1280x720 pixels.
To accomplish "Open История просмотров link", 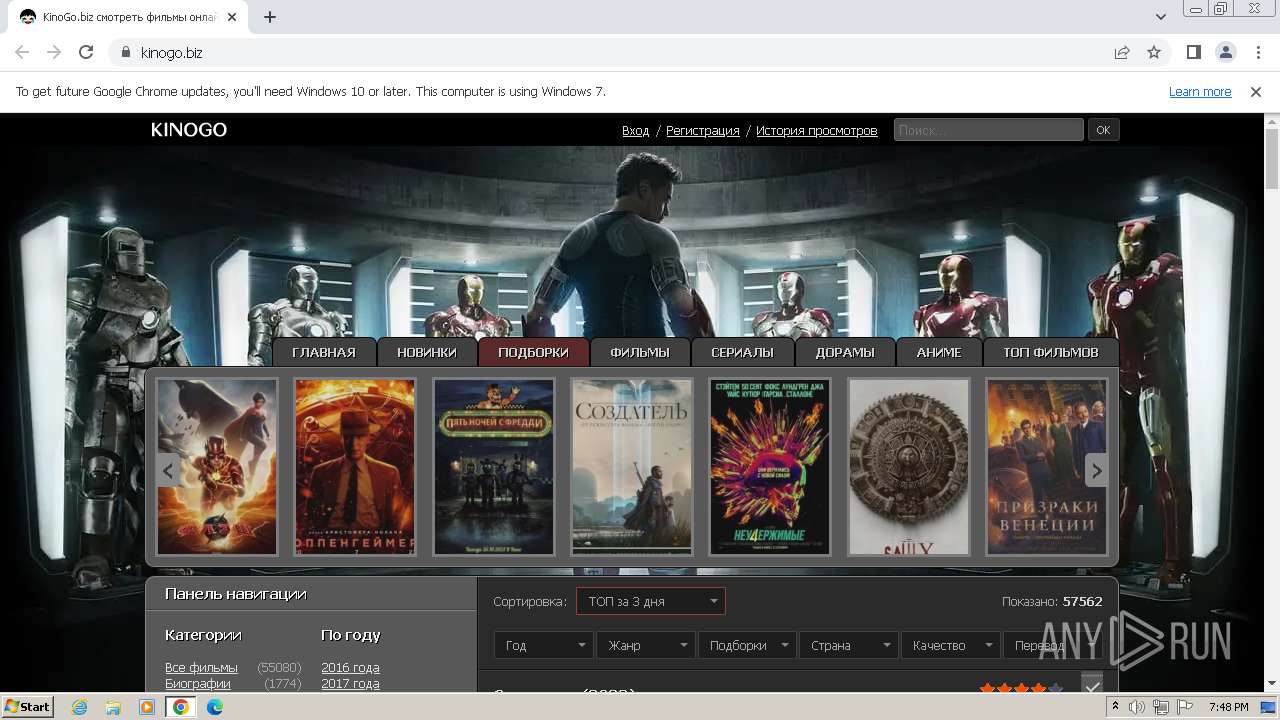I will click(816, 131).
